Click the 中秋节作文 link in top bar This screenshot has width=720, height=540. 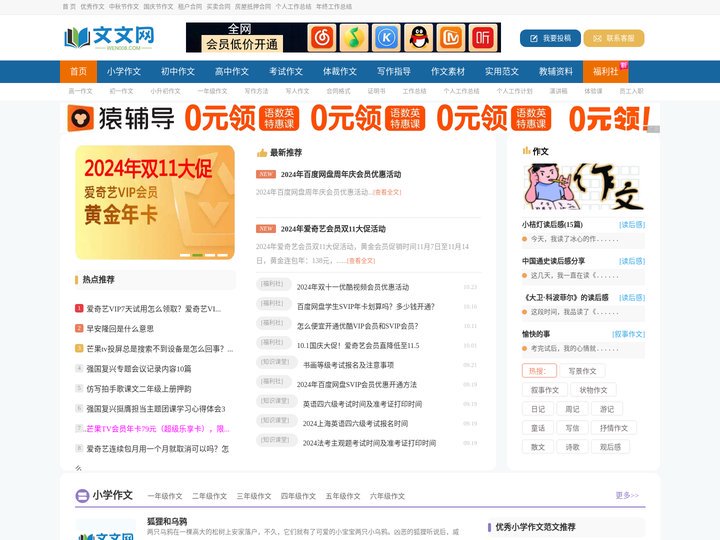tap(124, 6)
